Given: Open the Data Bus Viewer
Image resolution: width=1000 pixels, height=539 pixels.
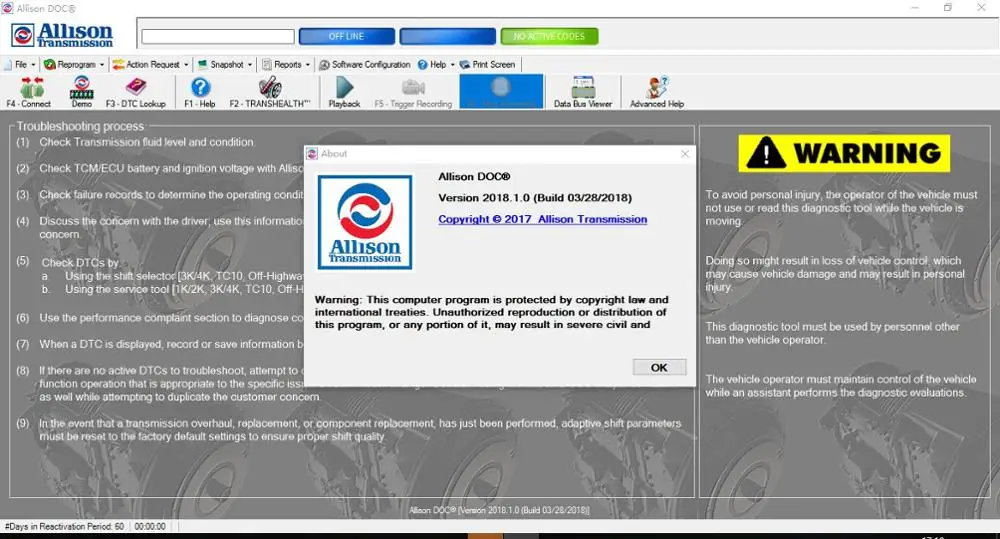Looking at the screenshot, I should 583,92.
